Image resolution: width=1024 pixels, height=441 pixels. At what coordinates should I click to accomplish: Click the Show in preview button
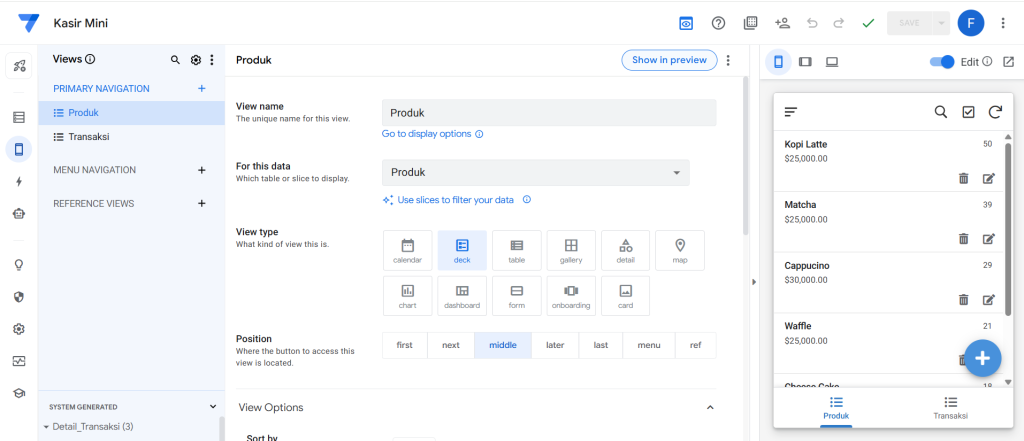click(x=669, y=60)
